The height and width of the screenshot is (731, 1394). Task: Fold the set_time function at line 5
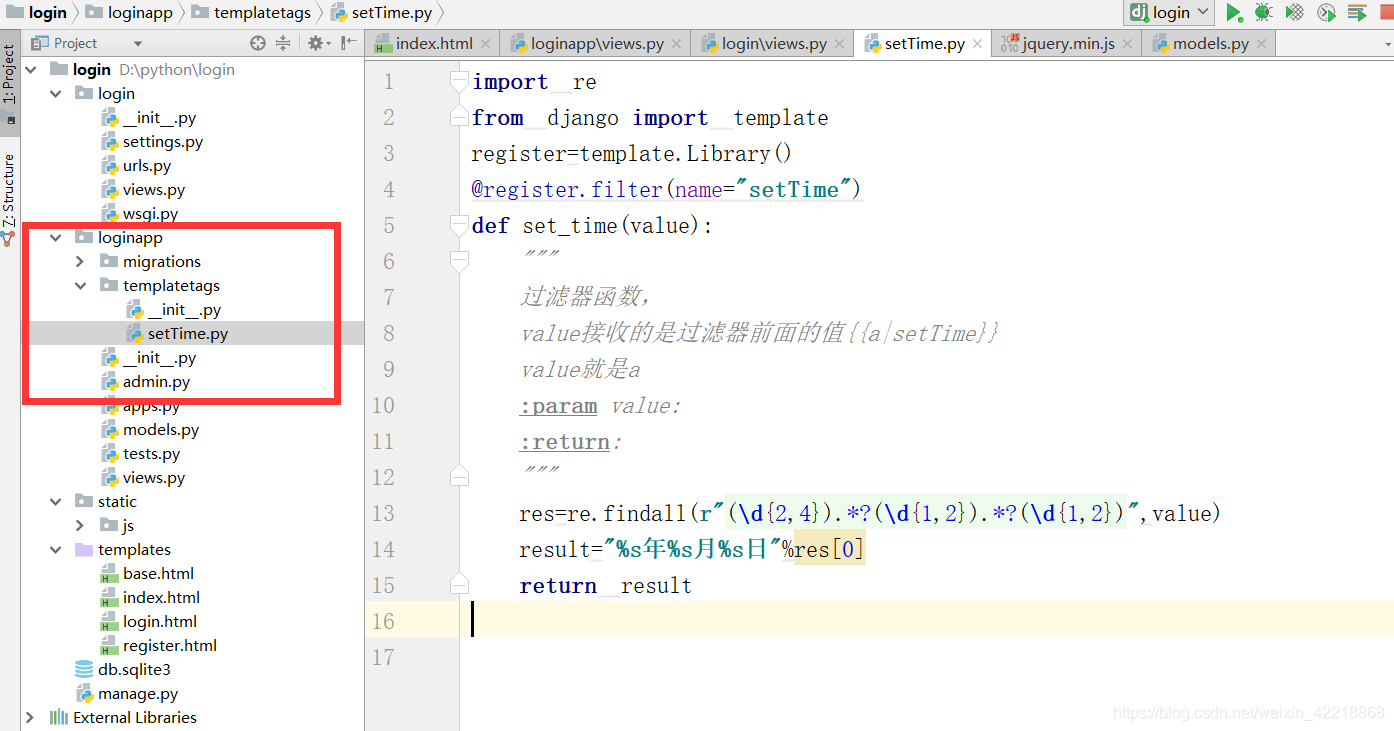point(459,225)
